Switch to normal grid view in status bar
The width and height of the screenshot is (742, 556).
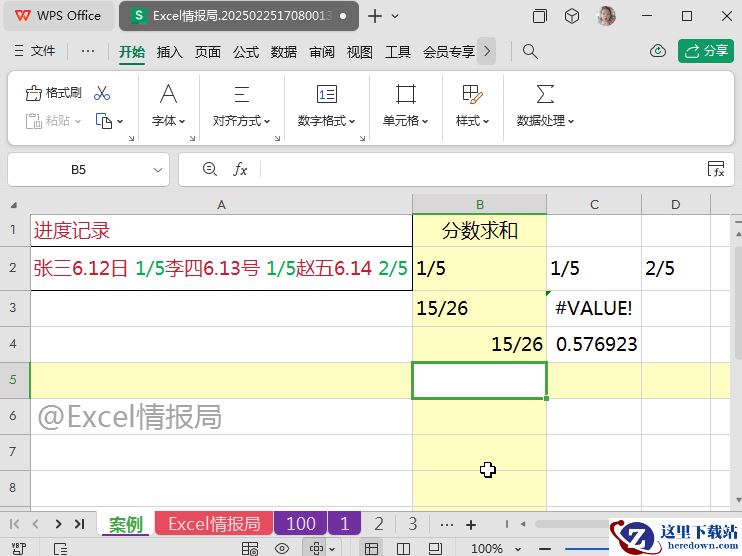coord(371,548)
